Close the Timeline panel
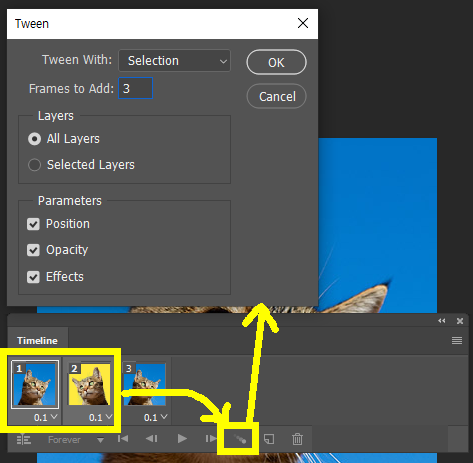Screen dimensions: 473x463 point(460,321)
